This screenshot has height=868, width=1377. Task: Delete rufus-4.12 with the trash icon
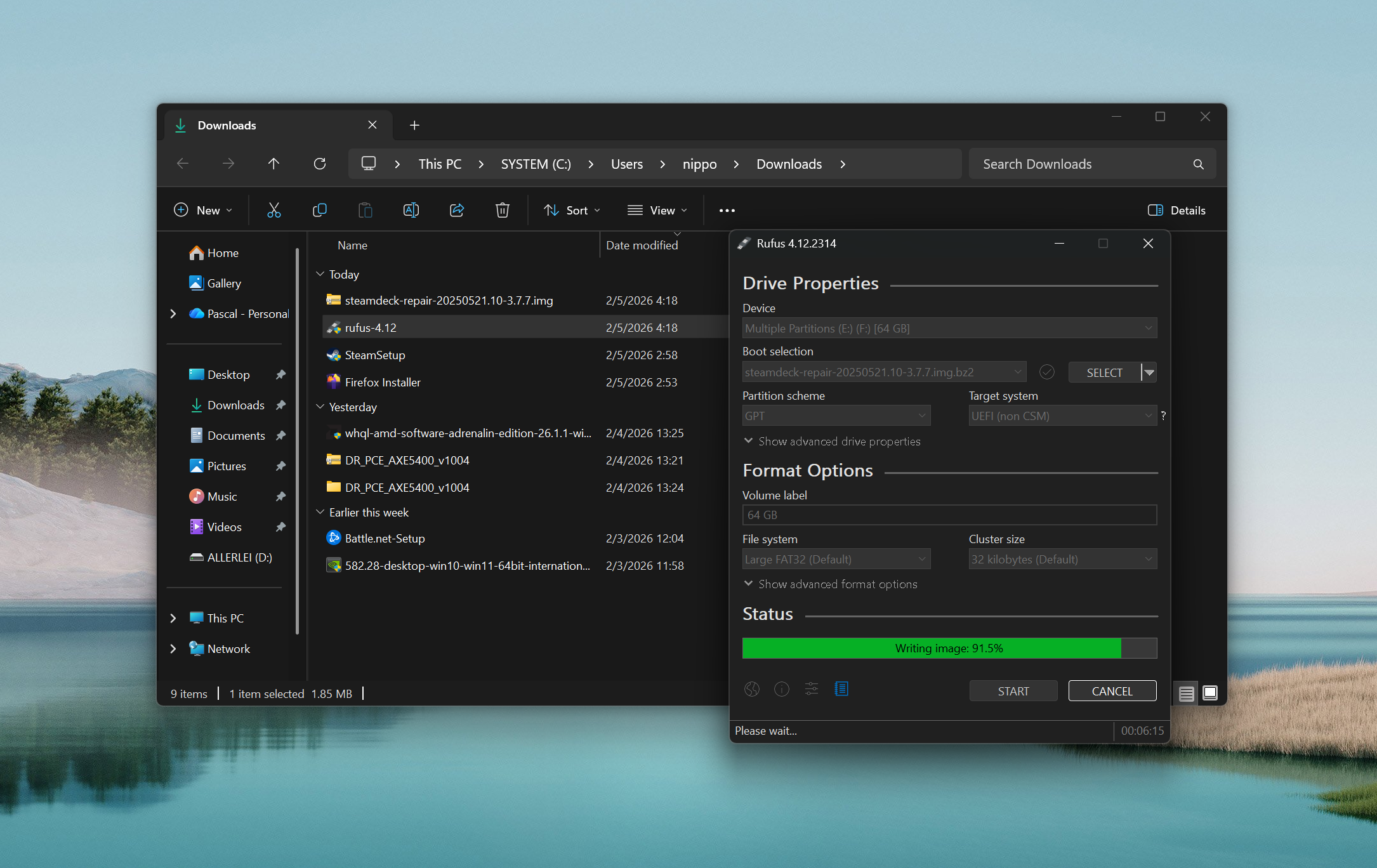pos(502,210)
